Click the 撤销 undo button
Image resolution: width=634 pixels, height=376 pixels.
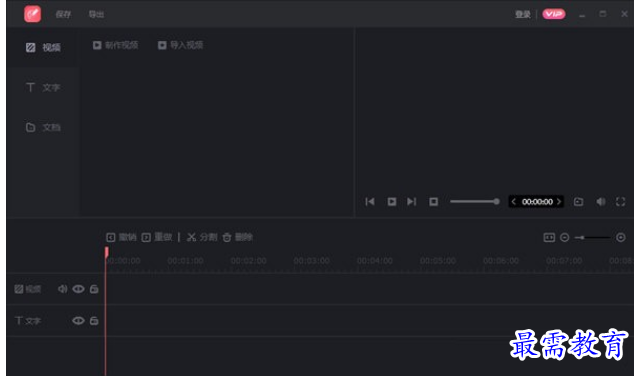click(x=121, y=237)
